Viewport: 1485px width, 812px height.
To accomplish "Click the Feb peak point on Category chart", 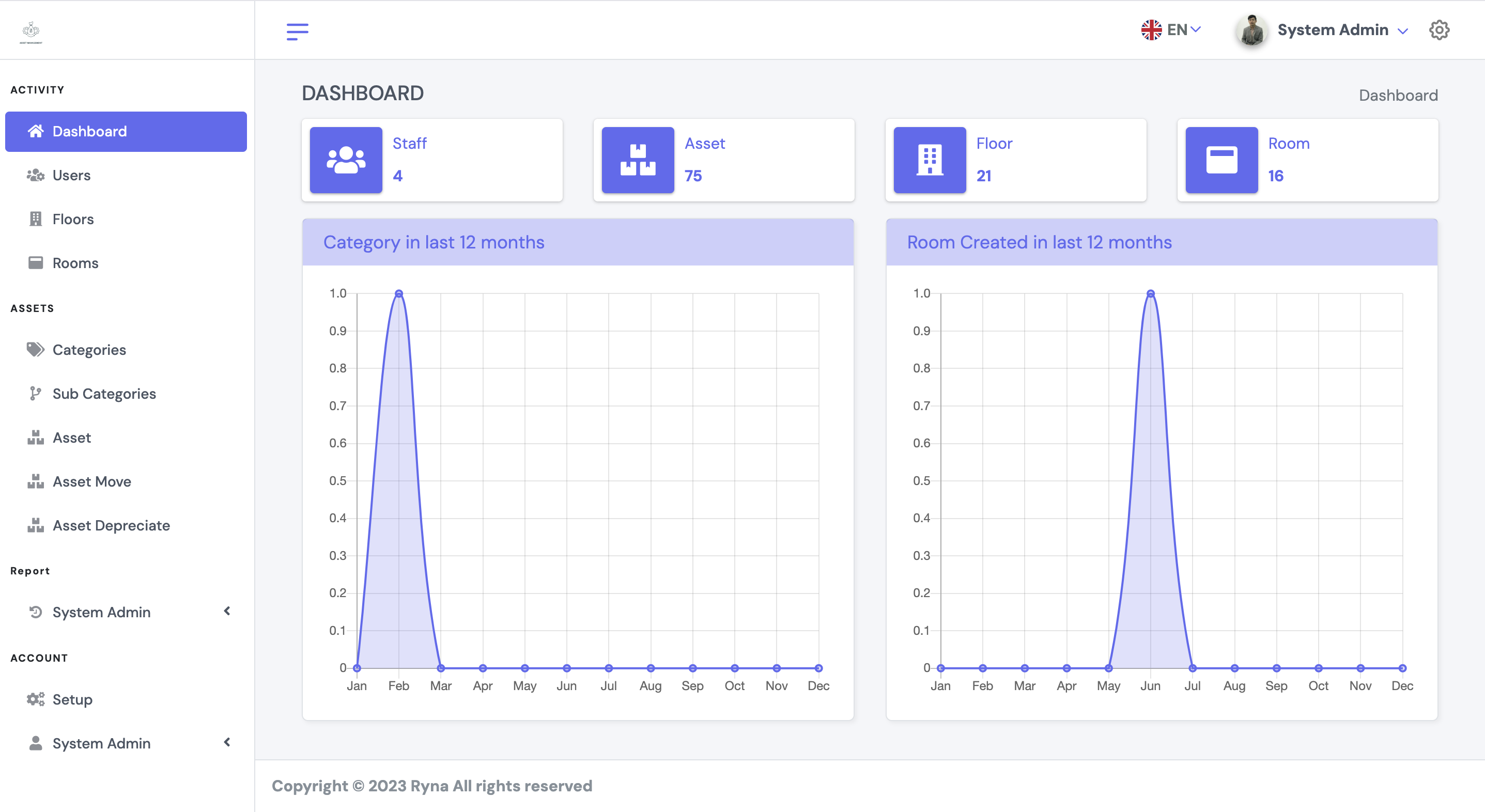I will [398, 293].
